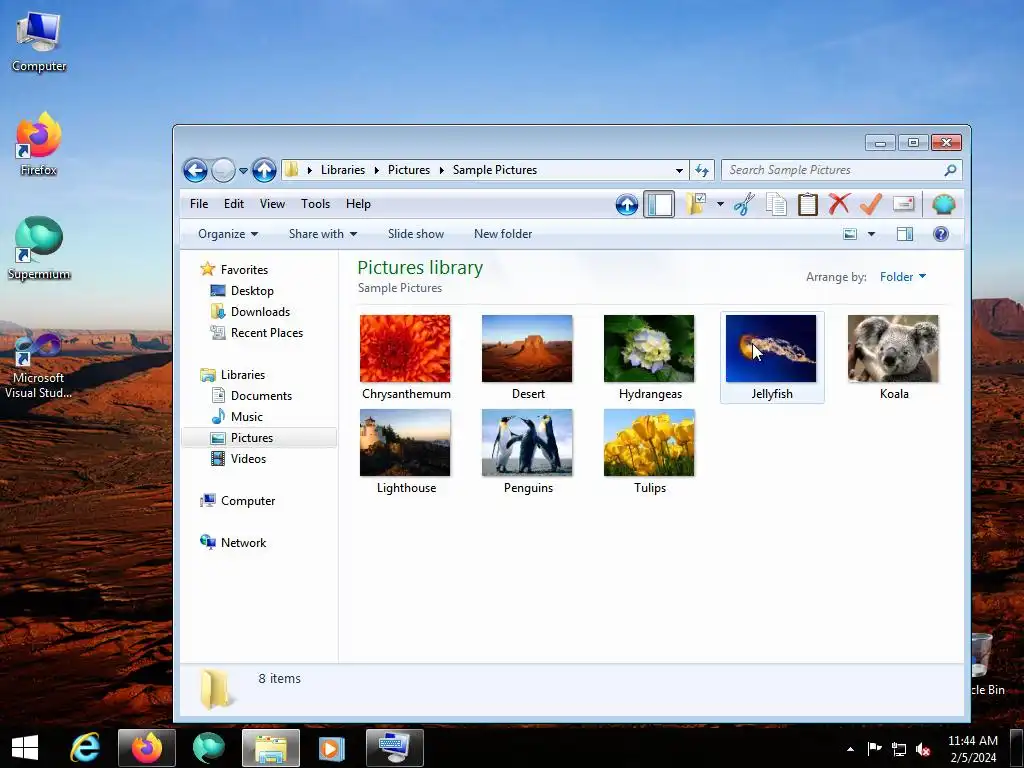Open the Share with dropdown
This screenshot has width=1024, height=768.
(x=323, y=234)
